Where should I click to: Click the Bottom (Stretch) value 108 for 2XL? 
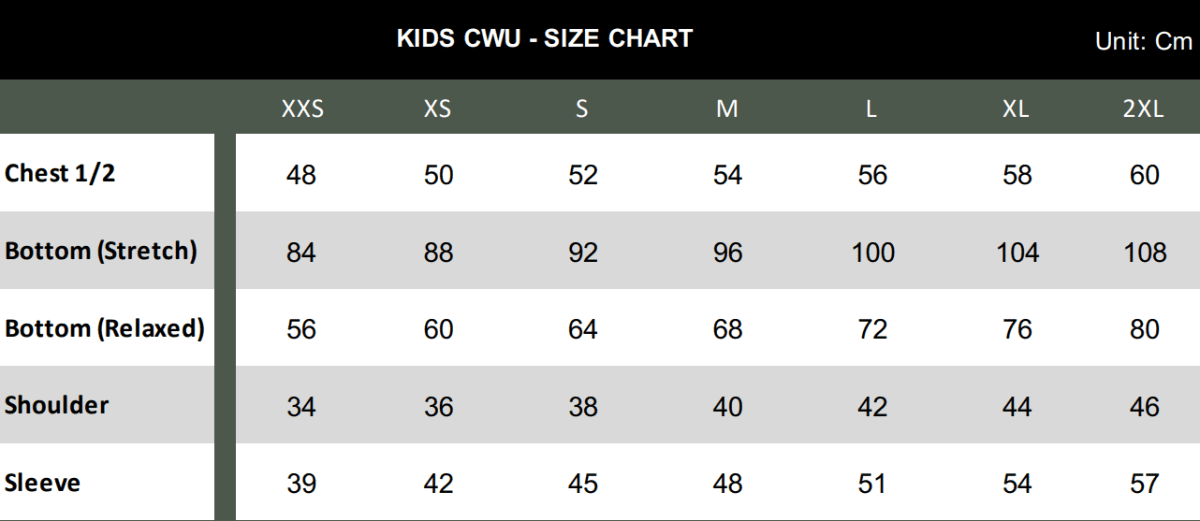pos(1145,252)
